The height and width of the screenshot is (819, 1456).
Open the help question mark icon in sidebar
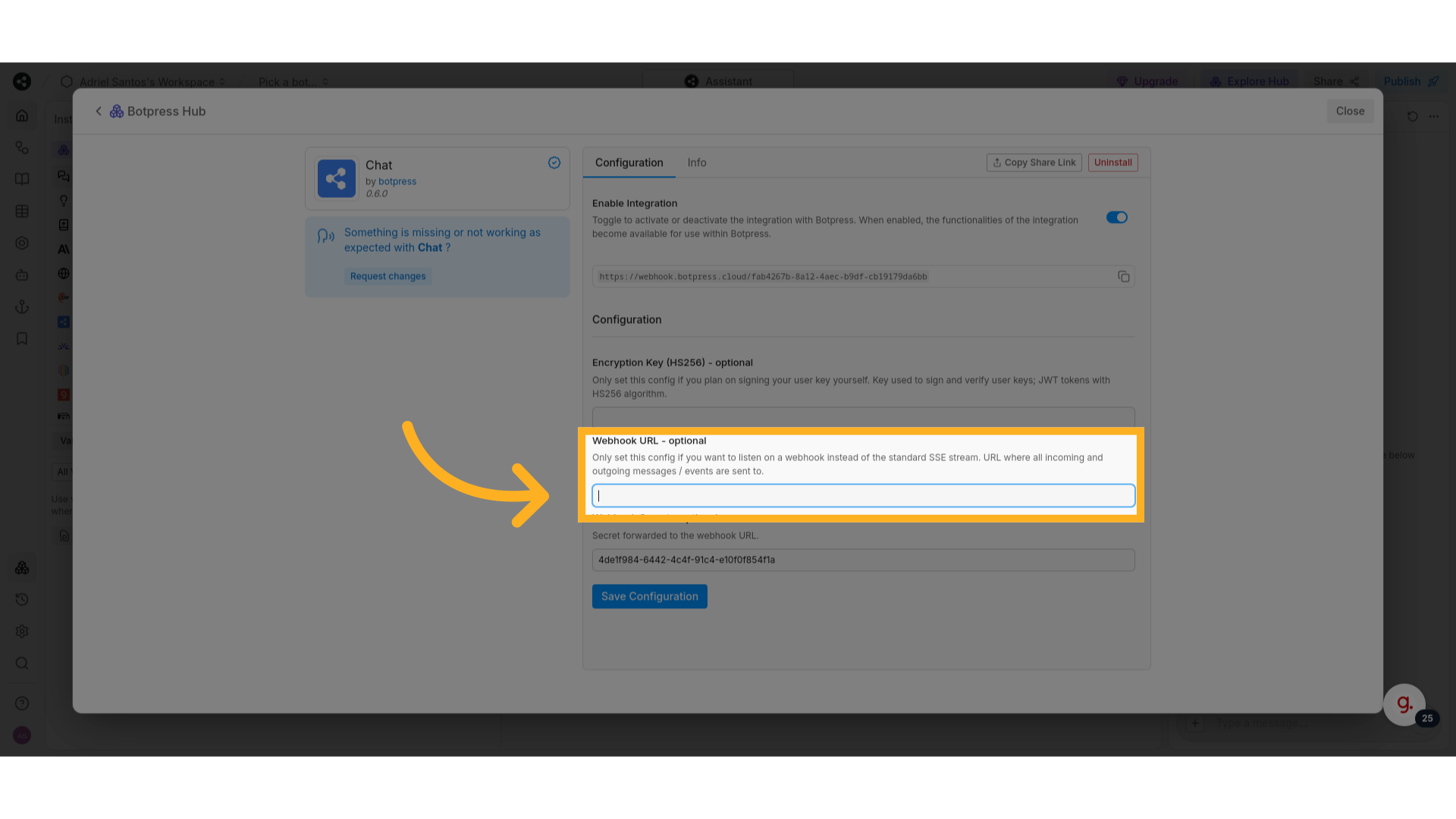pos(22,703)
